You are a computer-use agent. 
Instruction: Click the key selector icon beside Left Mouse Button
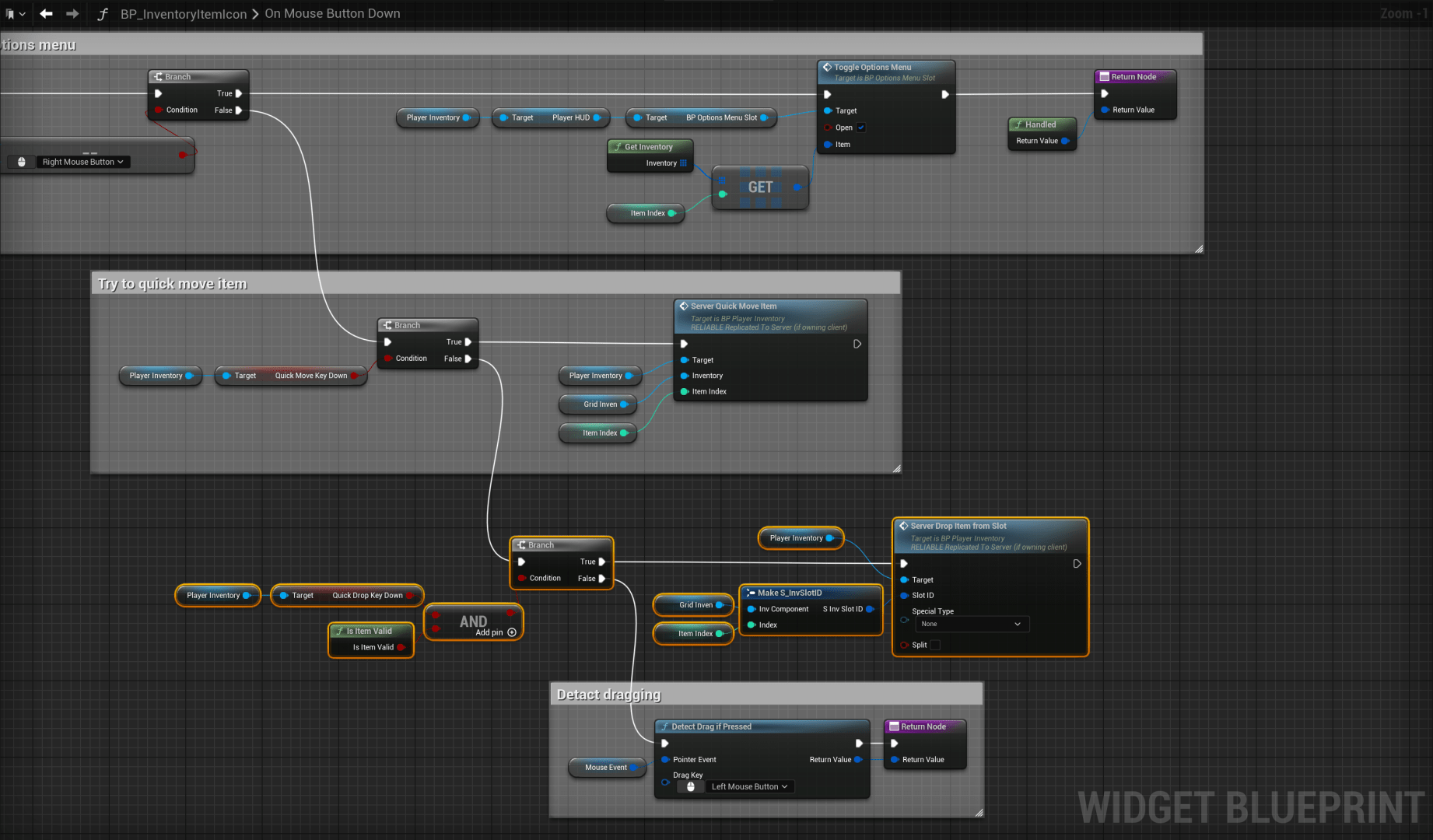[x=690, y=786]
